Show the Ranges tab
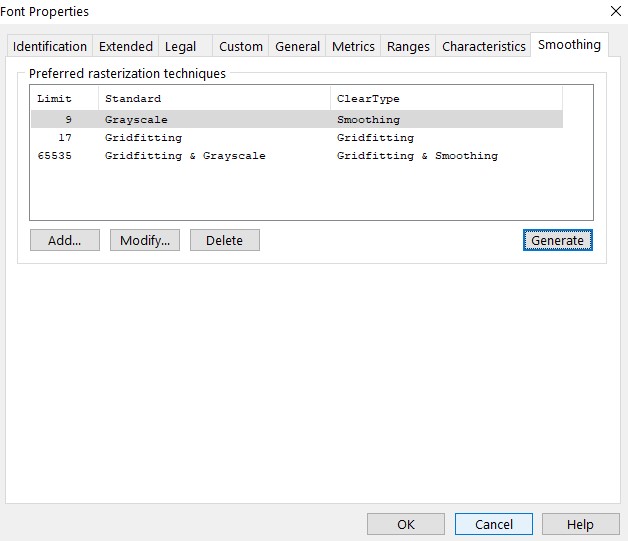Viewport: 628px width, 541px height. coord(408,46)
